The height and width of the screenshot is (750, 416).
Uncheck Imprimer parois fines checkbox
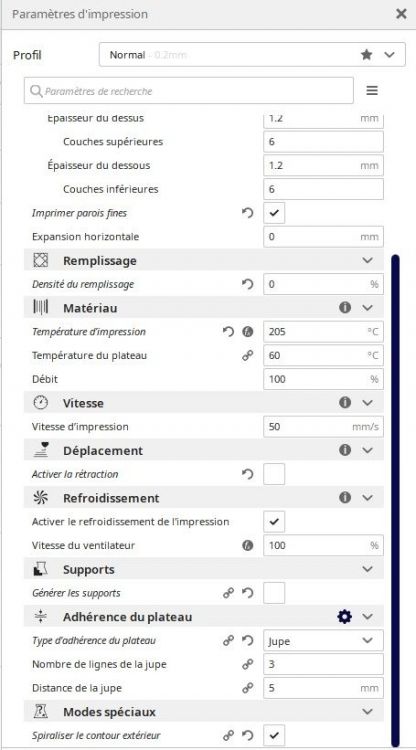point(274,213)
